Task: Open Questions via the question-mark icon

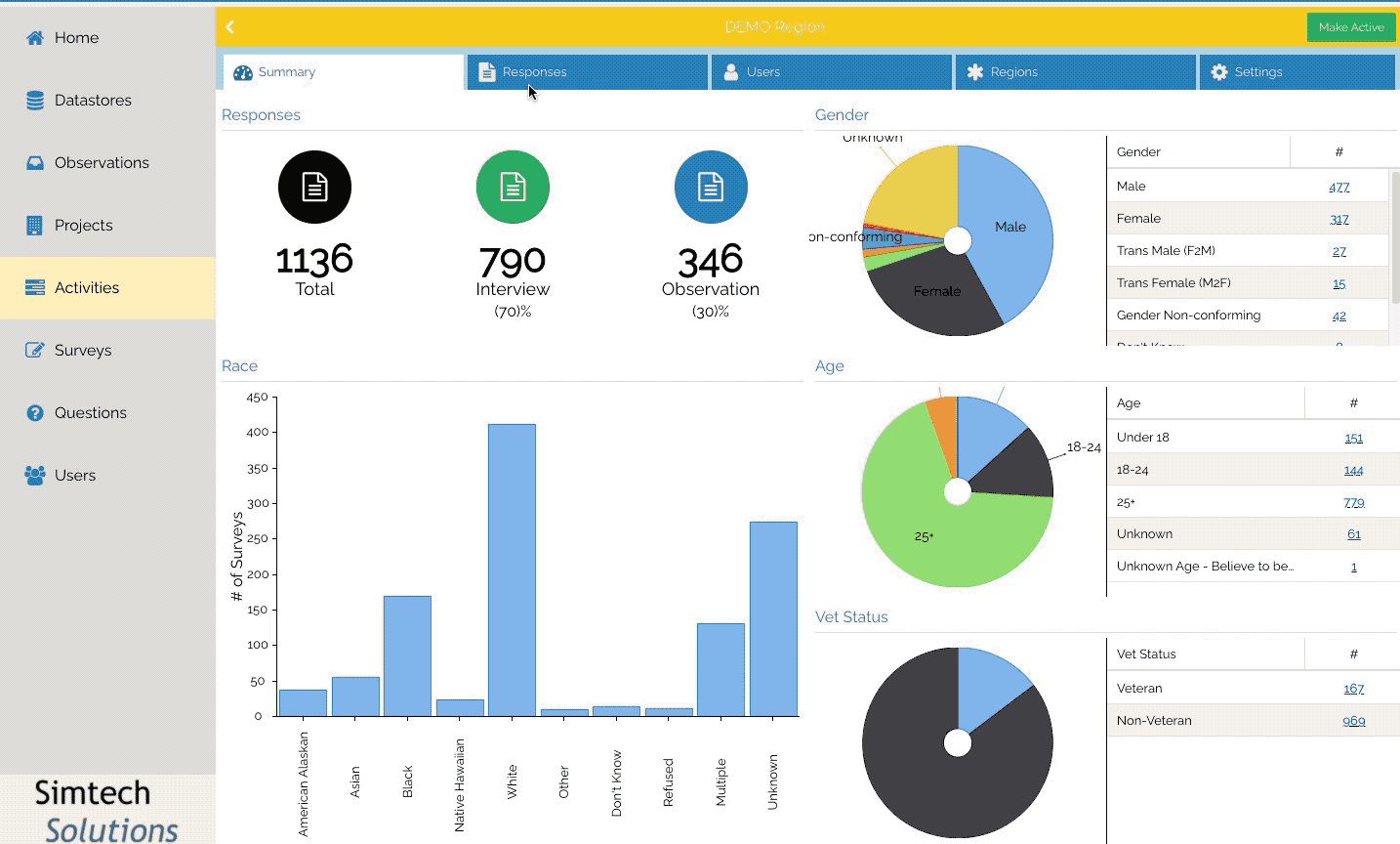Action: [x=35, y=413]
